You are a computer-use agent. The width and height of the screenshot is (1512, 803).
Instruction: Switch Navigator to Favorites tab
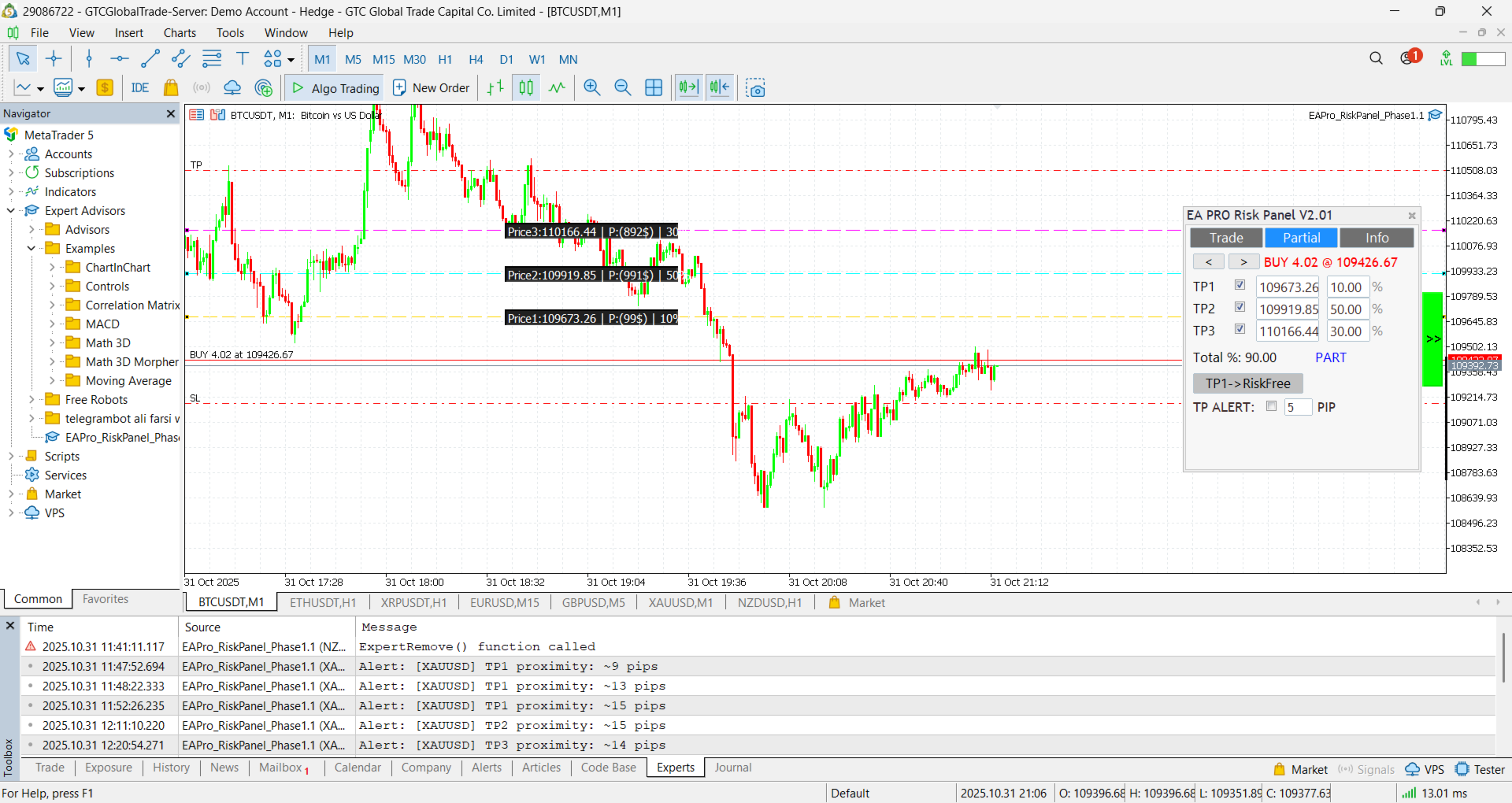[x=106, y=599]
